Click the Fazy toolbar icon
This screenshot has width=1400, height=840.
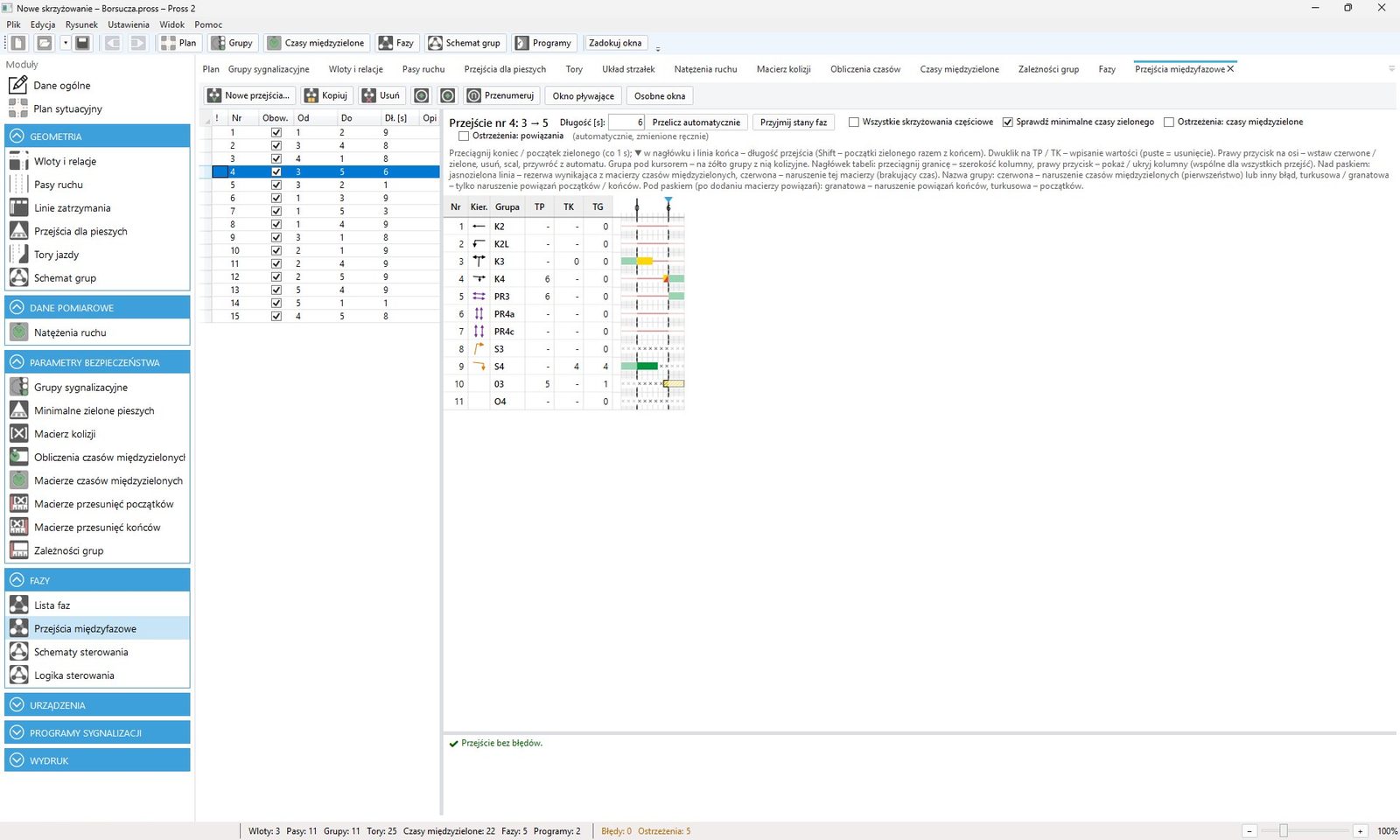[386, 43]
